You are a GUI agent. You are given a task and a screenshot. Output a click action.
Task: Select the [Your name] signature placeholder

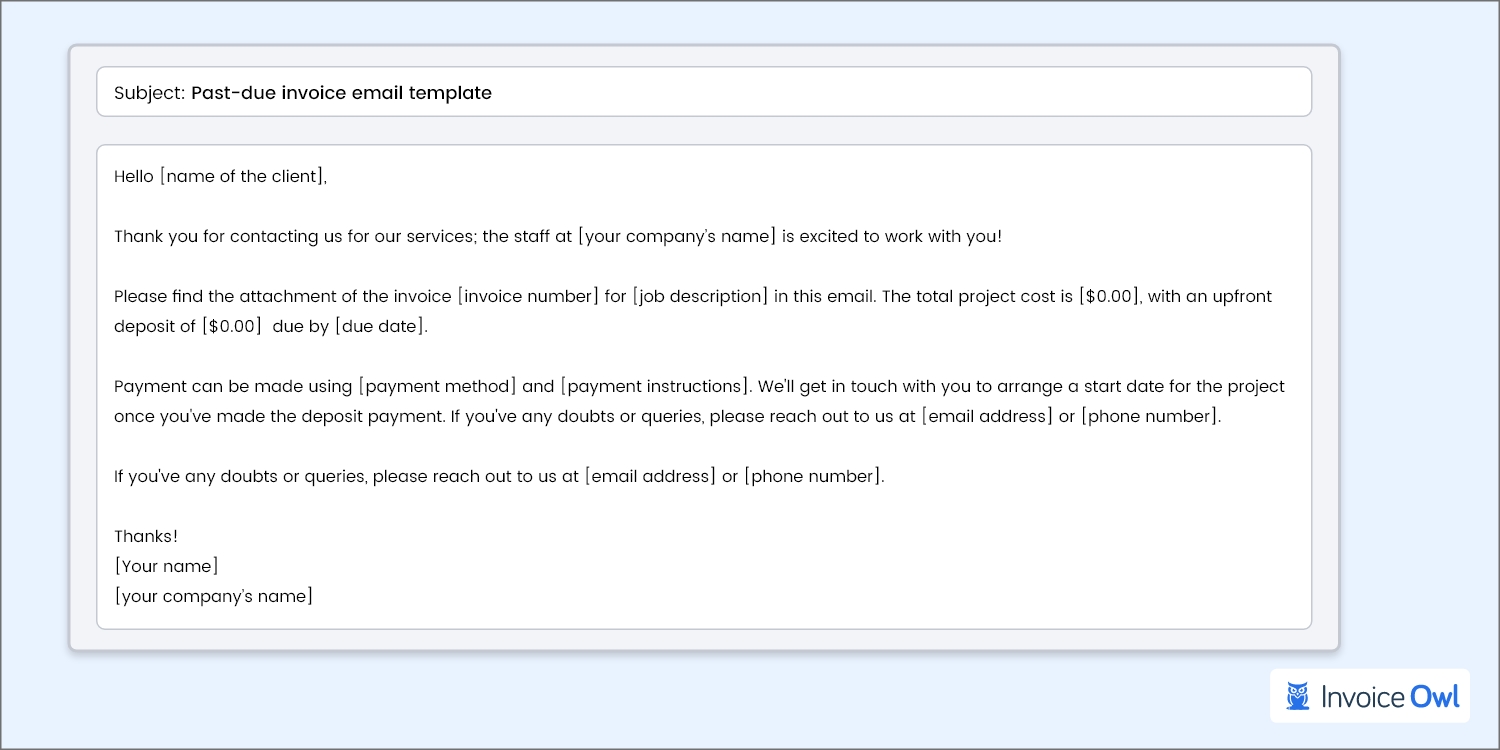coord(166,567)
